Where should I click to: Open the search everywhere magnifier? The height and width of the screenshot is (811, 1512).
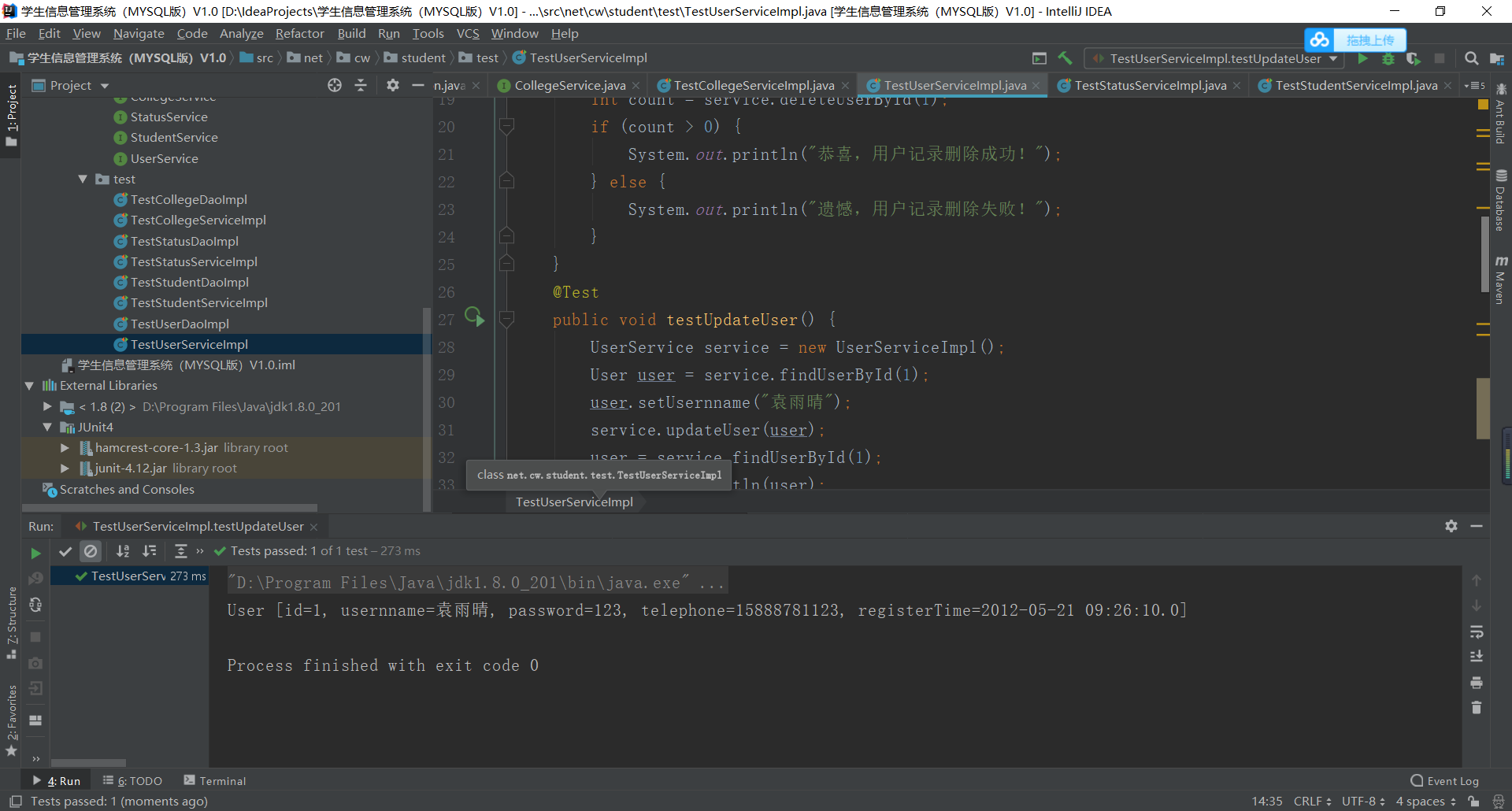[x=1471, y=58]
